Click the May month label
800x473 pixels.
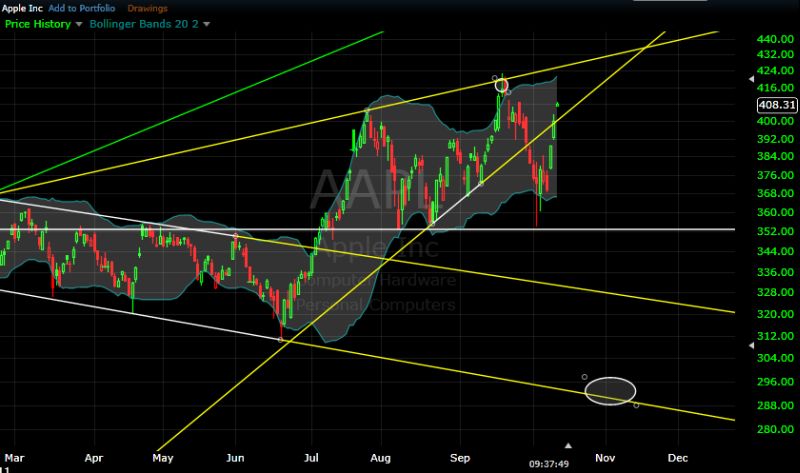(163, 458)
